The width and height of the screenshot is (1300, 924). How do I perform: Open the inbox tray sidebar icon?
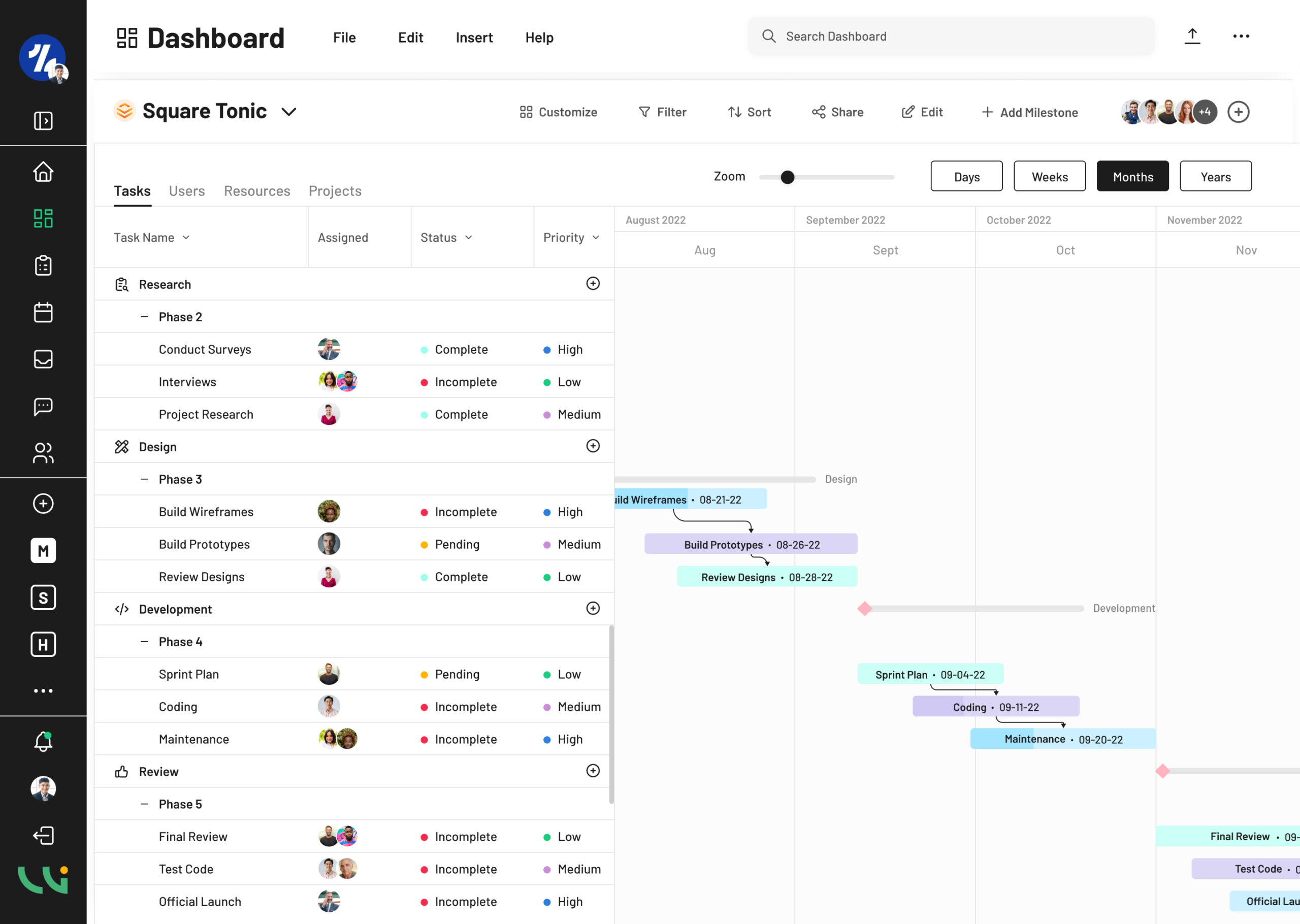coord(43,359)
